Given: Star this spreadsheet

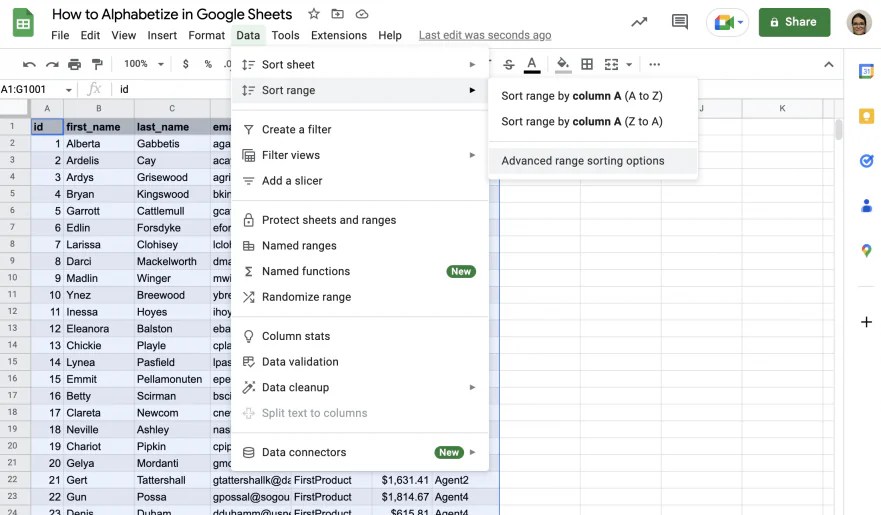Looking at the screenshot, I should pyautogui.click(x=314, y=14).
